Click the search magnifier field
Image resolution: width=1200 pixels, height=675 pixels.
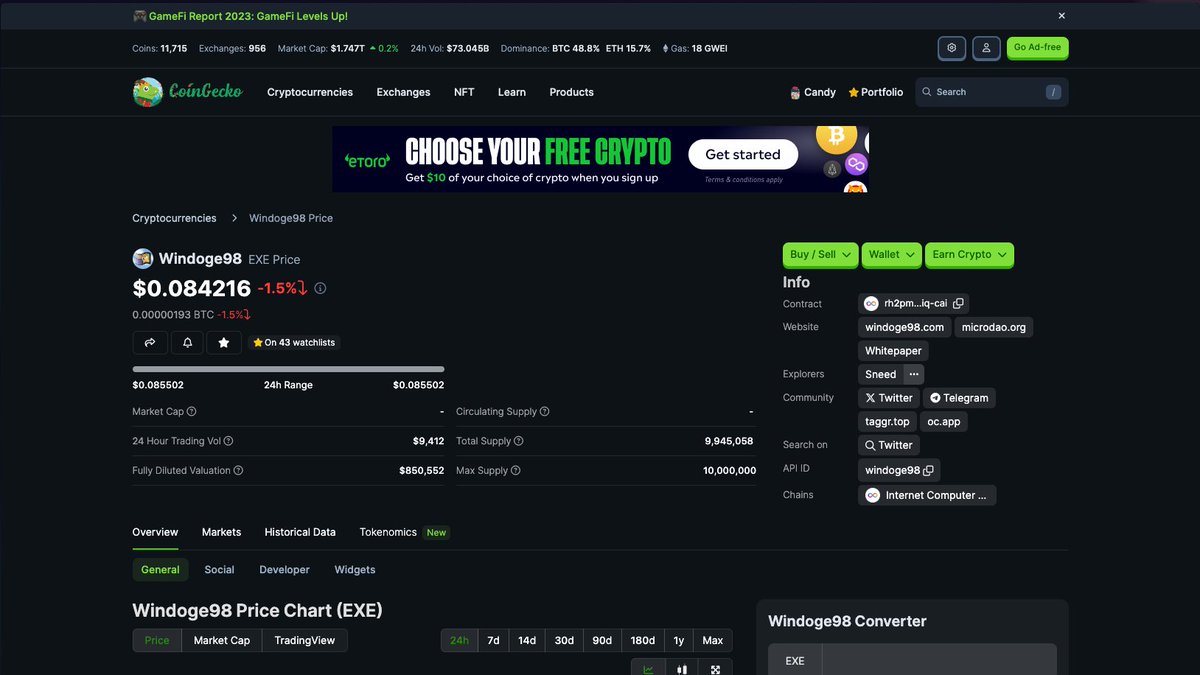[991, 92]
